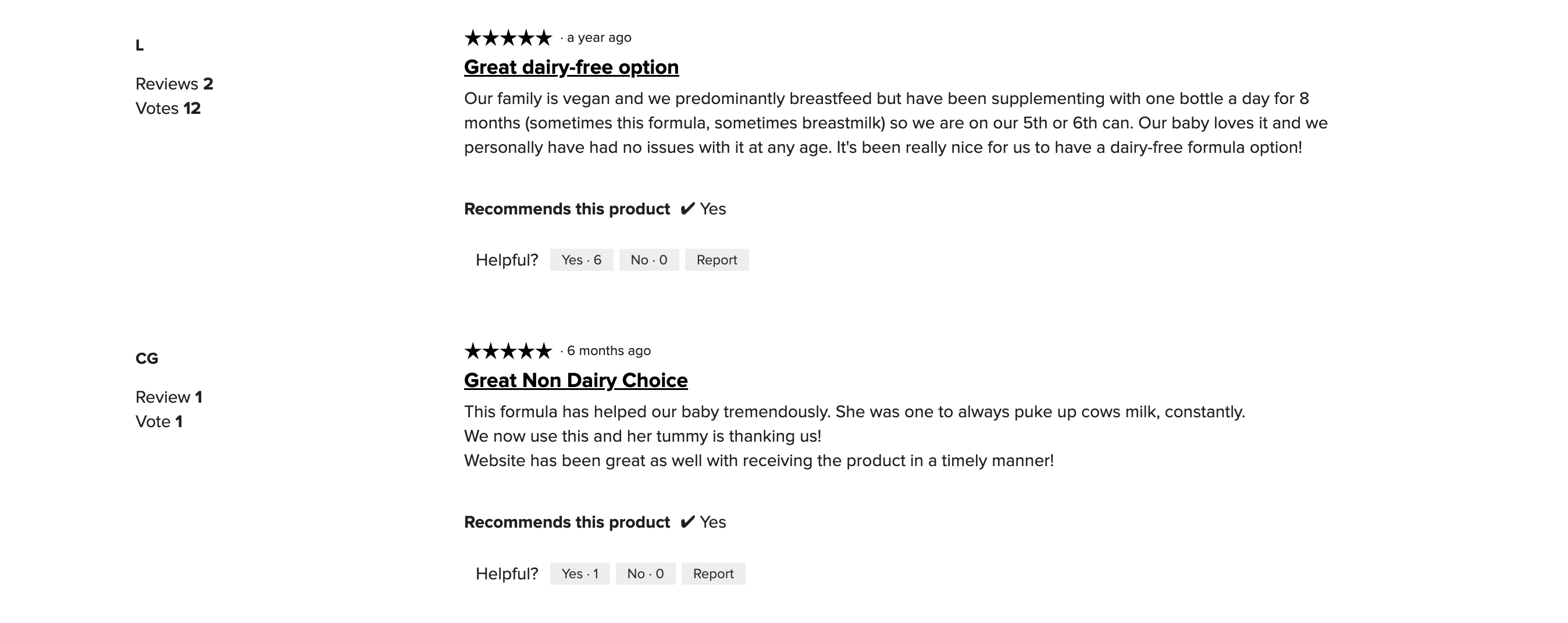Select reviewer name 'L'

point(140,45)
